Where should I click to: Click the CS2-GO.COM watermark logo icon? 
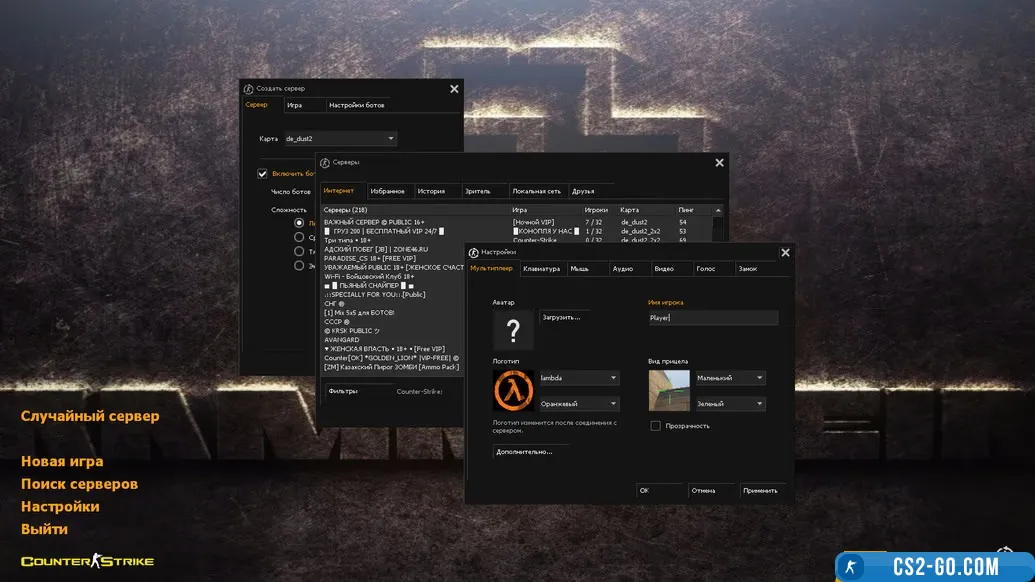pyautogui.click(x=851, y=566)
